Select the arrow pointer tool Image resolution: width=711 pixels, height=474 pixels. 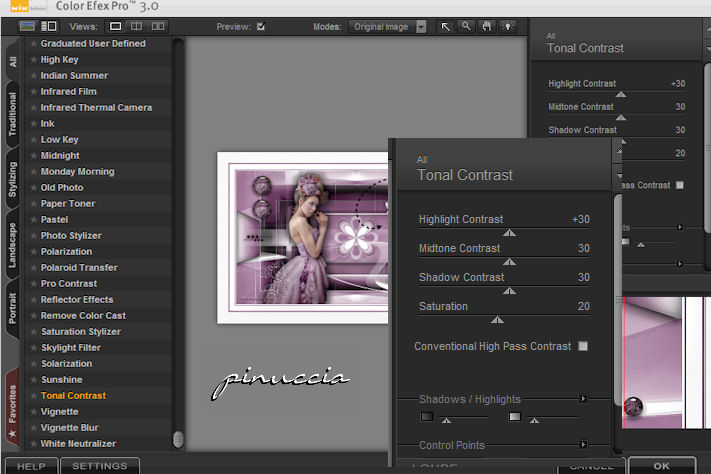coord(446,27)
